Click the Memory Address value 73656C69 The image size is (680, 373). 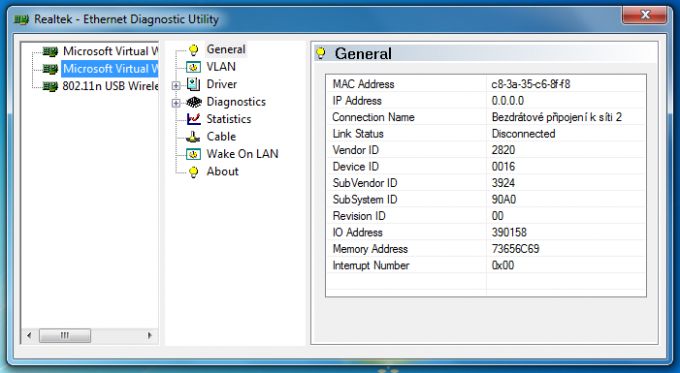pos(516,249)
